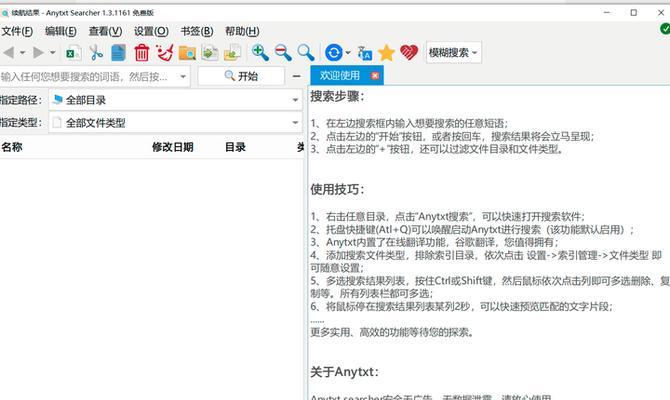Open the 文件(F) menu
This screenshot has height=400, width=670.
point(17,31)
